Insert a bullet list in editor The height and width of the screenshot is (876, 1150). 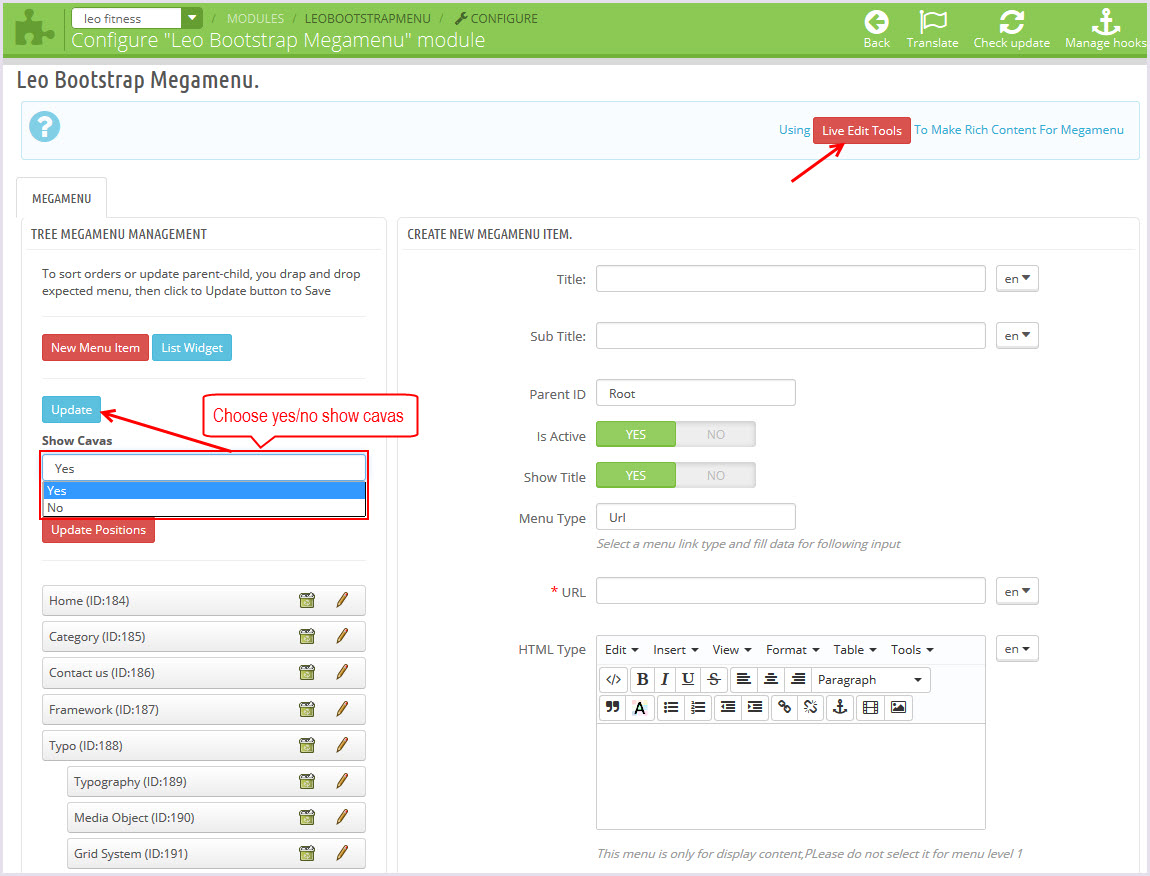pyautogui.click(x=670, y=707)
